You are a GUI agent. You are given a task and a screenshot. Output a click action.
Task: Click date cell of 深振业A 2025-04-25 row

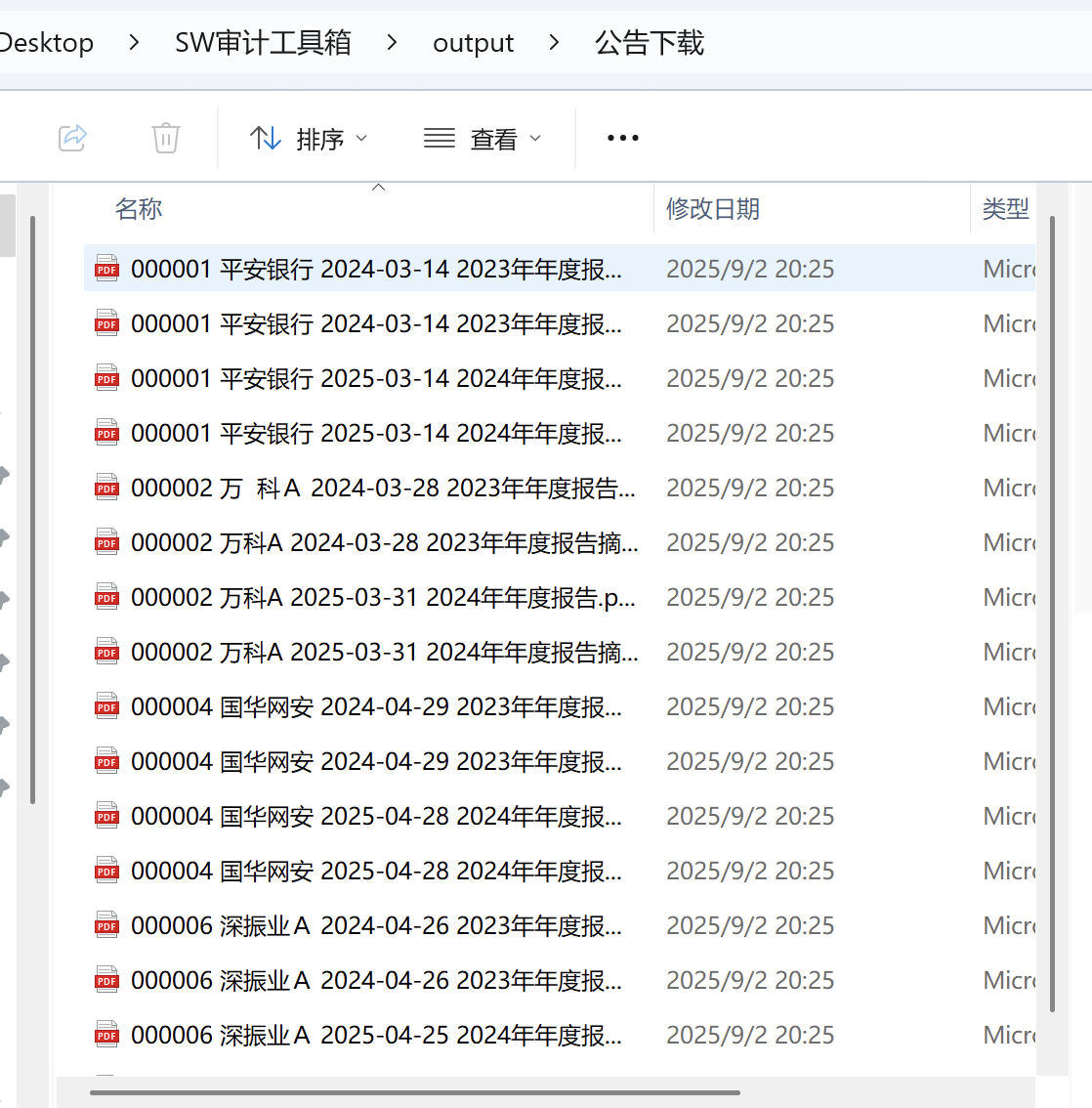[750, 1035]
